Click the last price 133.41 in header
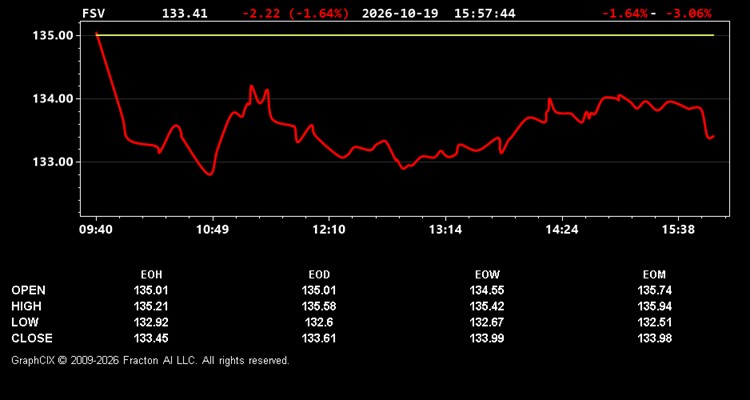750x400 pixels. pos(185,13)
